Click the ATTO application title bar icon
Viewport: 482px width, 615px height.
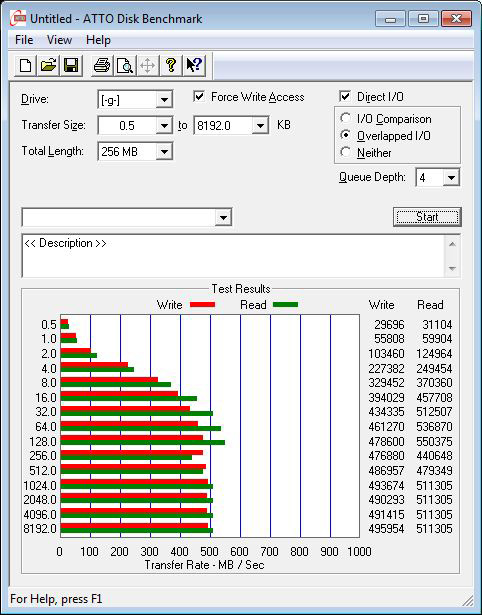tap(18, 18)
